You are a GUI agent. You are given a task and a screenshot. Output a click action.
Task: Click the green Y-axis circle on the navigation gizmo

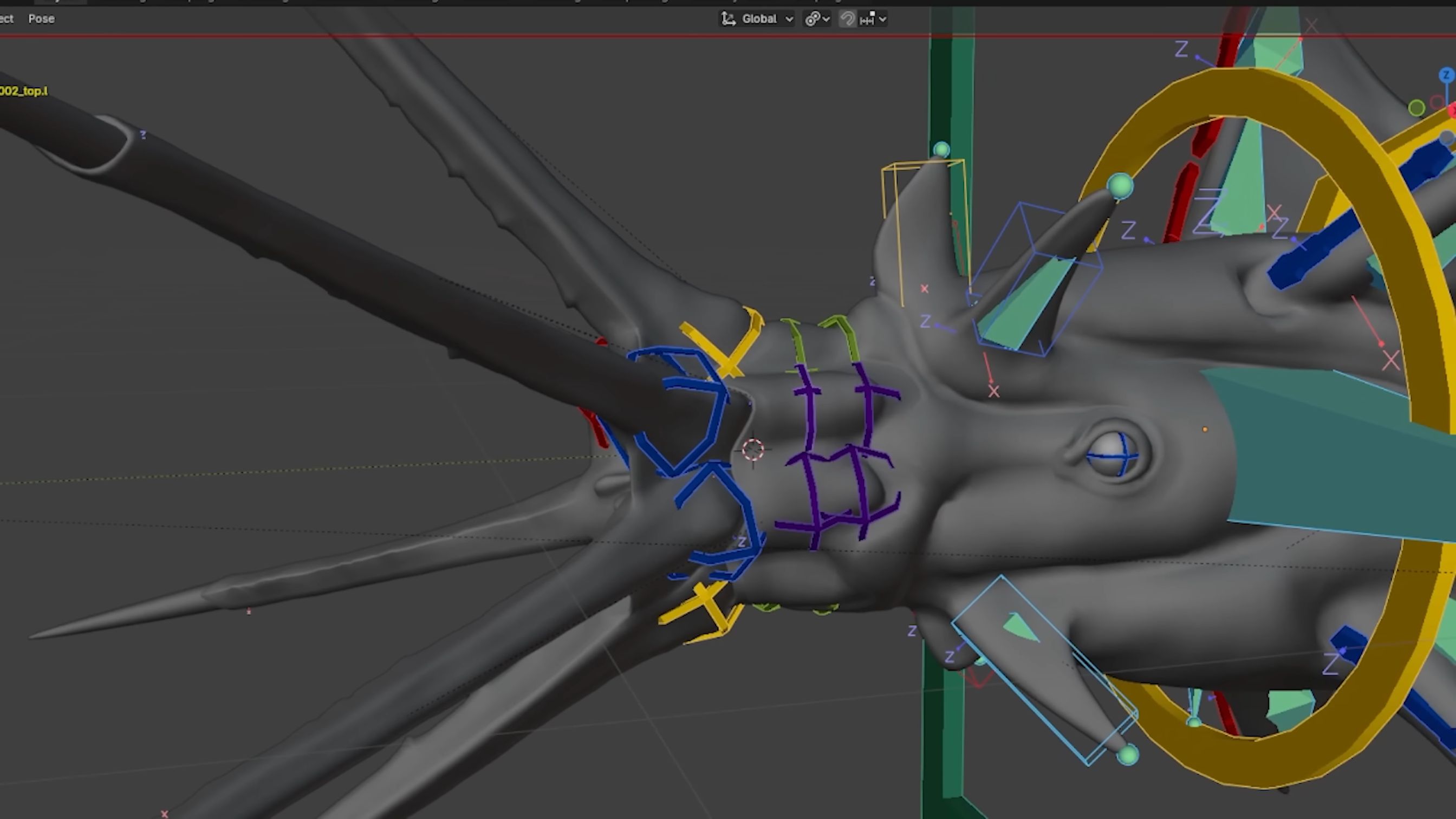coord(1416,108)
